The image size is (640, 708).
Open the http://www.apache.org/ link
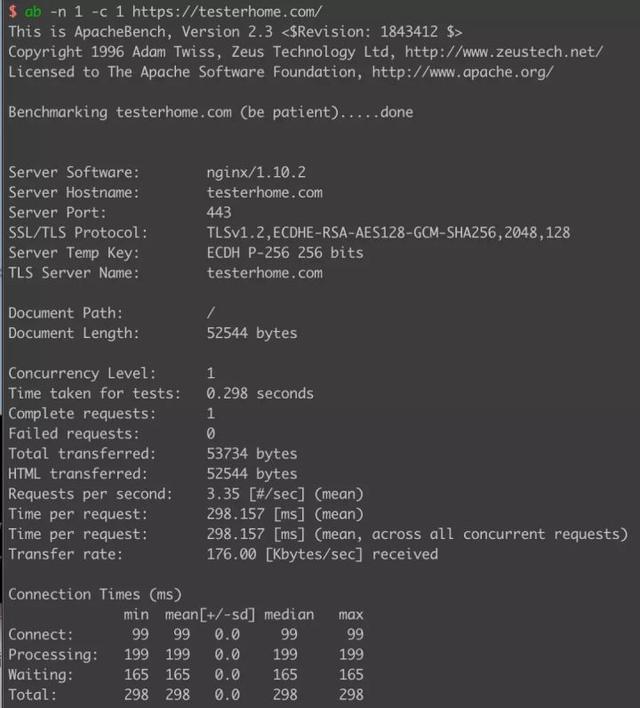(x=462, y=72)
